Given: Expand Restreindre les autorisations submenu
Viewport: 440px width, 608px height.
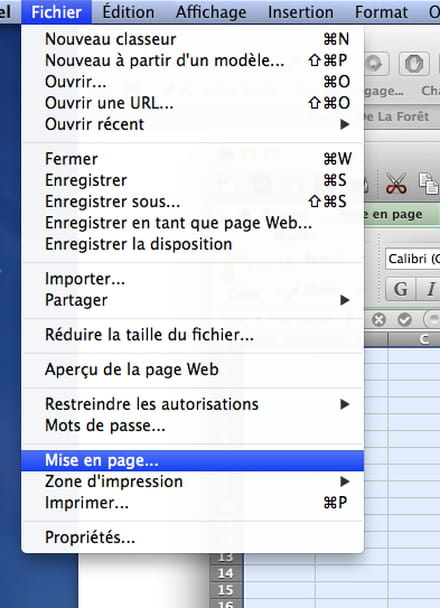Looking at the screenshot, I should pyautogui.click(x=193, y=404).
